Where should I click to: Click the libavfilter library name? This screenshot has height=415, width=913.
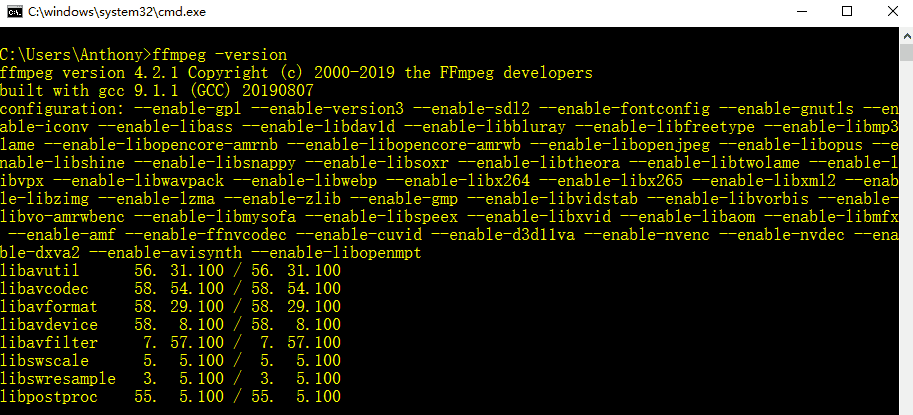click(49, 343)
